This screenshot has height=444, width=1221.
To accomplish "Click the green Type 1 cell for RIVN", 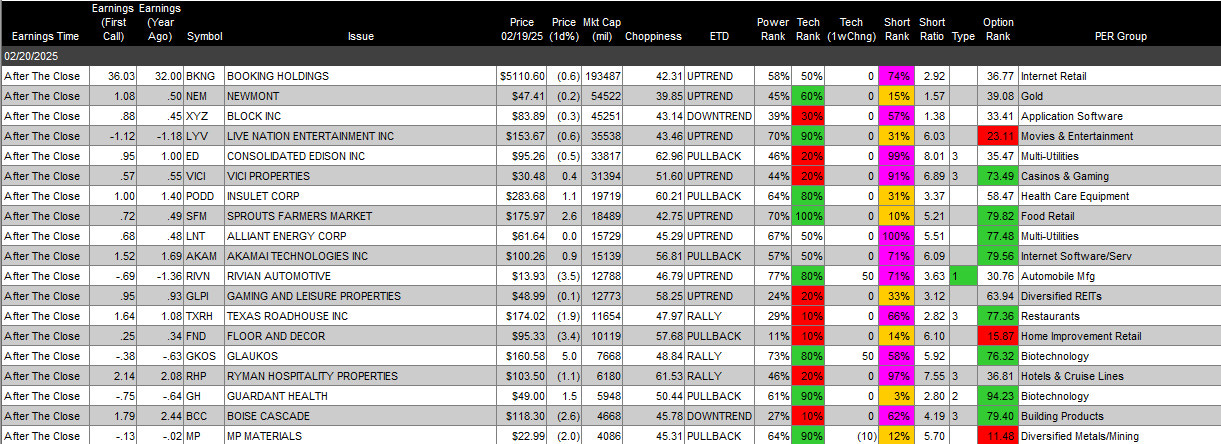I will click(x=964, y=276).
